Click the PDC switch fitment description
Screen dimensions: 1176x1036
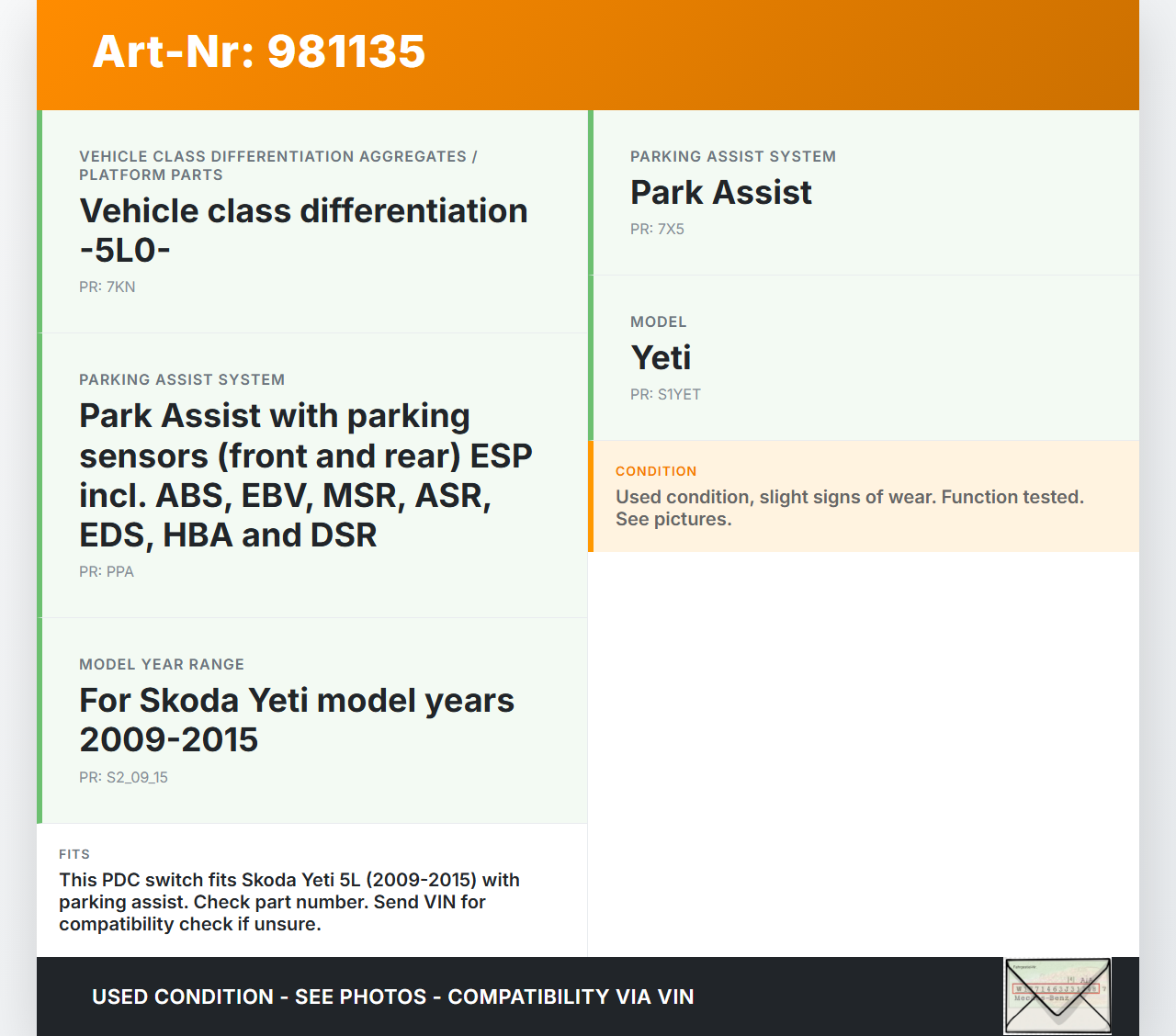288,902
